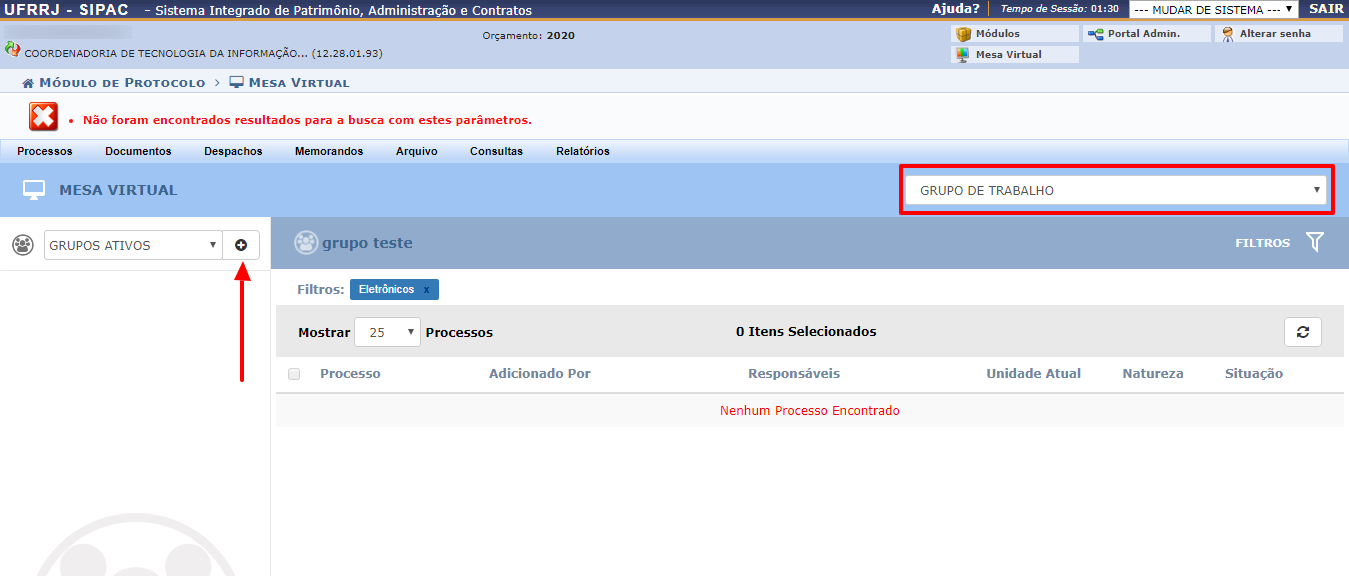Click the SAIR logout link
Screen dimensions: 1349x576
tap(1326, 9)
